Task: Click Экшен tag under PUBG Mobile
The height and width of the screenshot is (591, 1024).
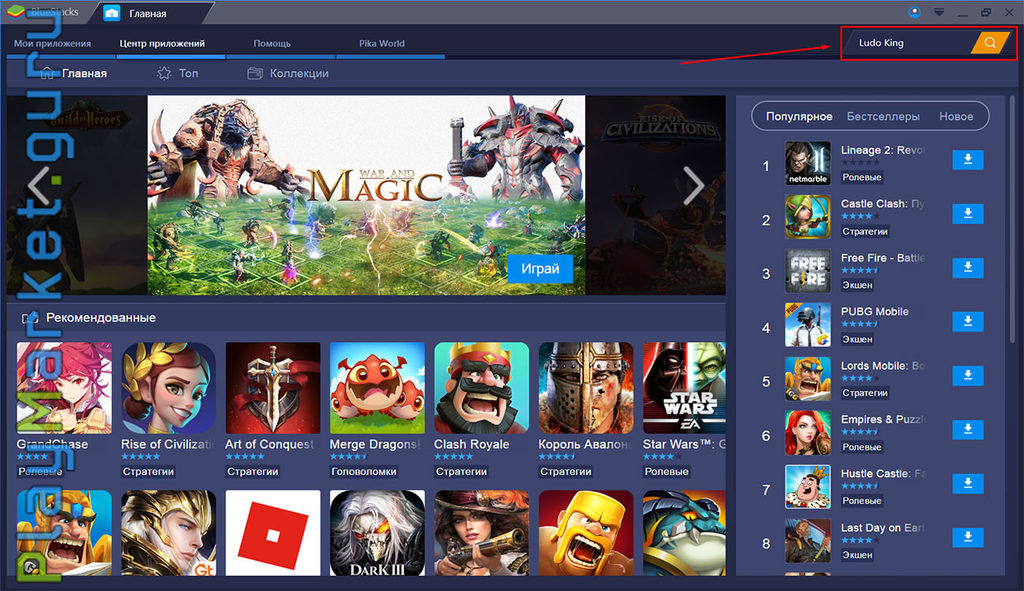Action: tap(857, 339)
